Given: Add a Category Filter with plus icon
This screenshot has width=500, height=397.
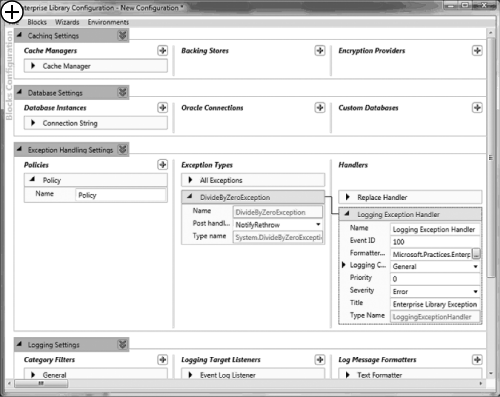Looking at the screenshot, I should click(x=162, y=360).
